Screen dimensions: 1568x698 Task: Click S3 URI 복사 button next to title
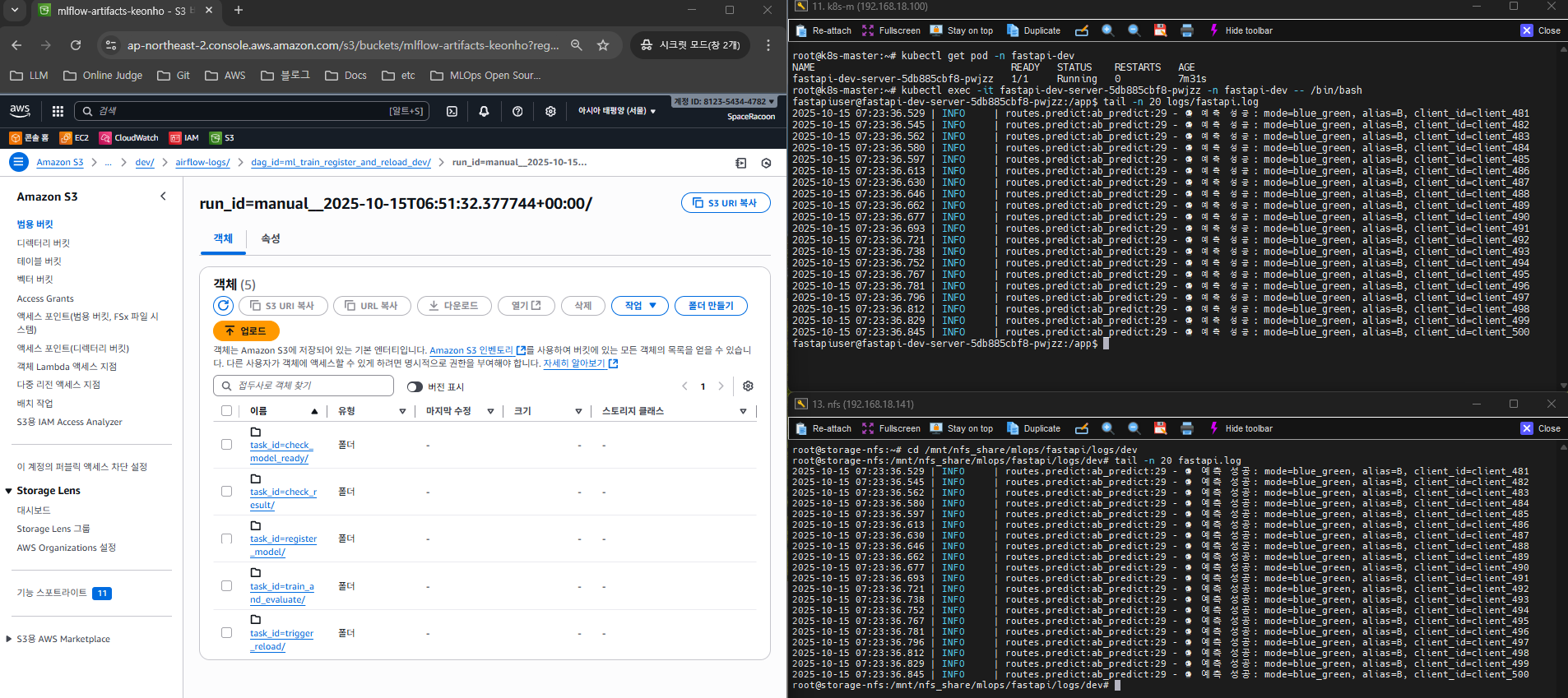point(726,203)
